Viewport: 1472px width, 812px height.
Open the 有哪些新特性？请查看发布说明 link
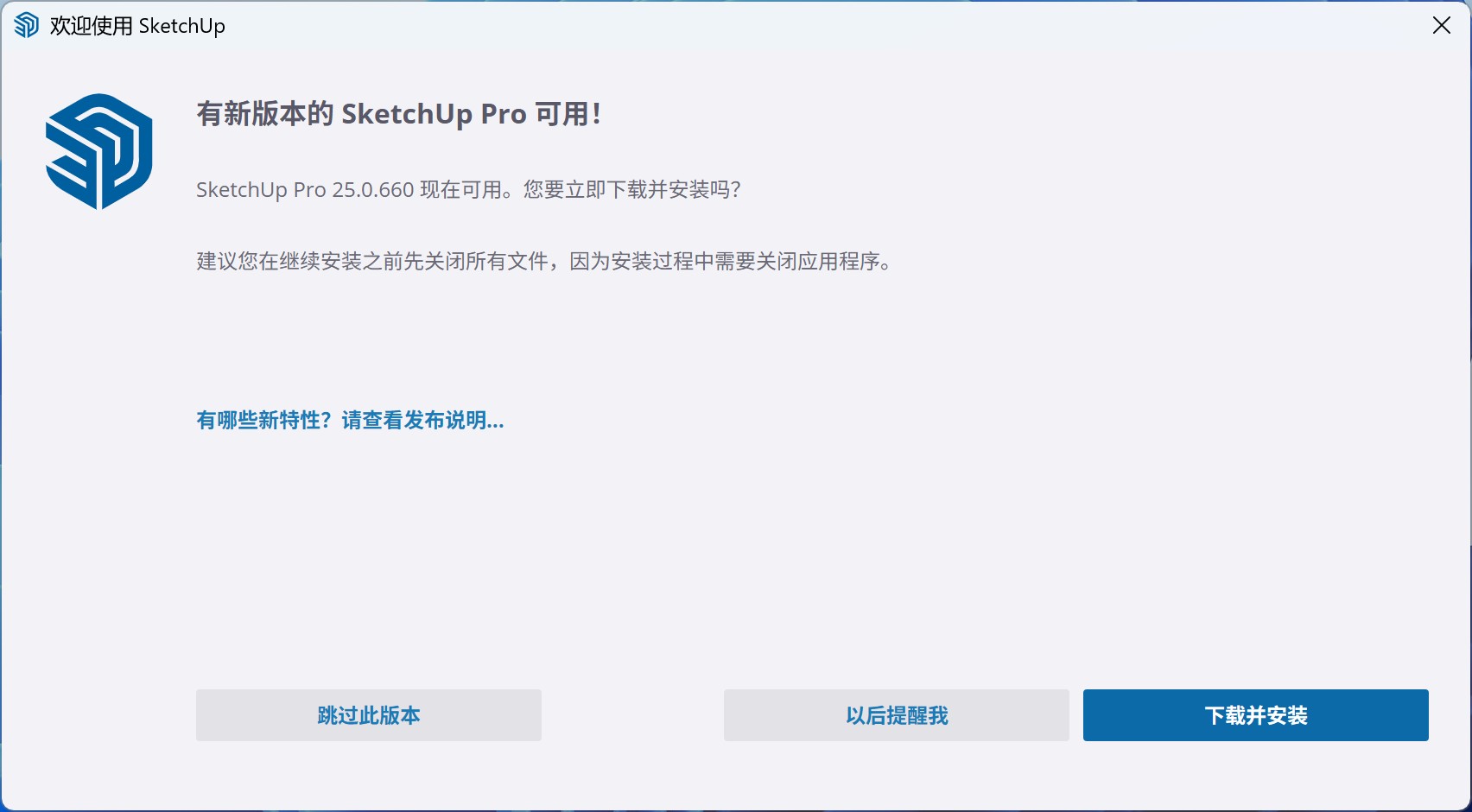coord(350,421)
